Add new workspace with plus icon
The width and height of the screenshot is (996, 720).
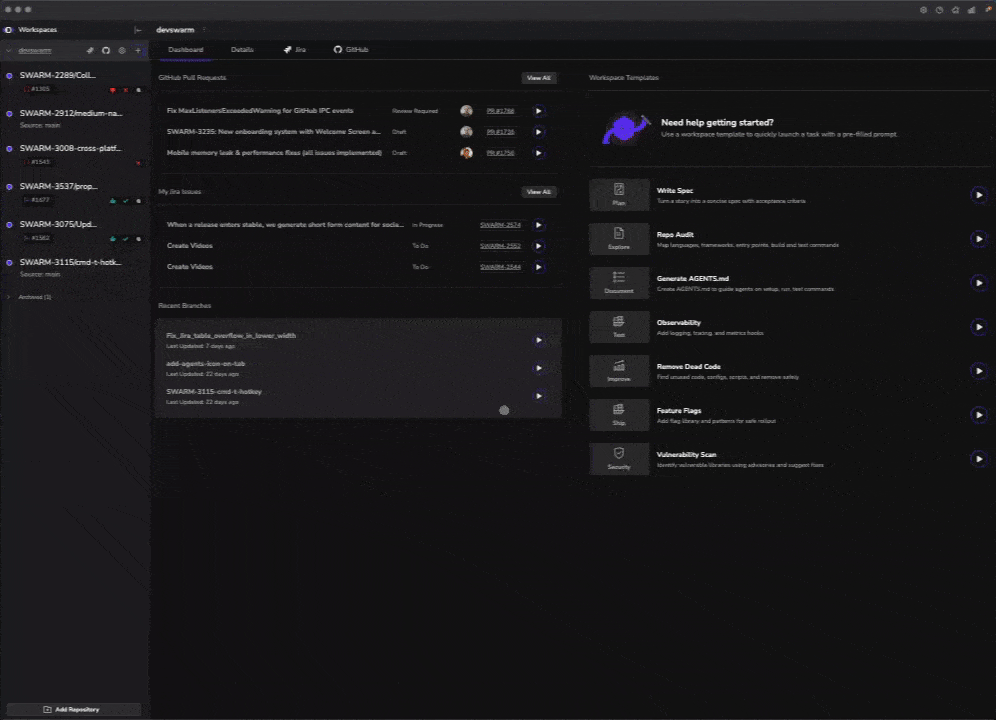[138, 50]
